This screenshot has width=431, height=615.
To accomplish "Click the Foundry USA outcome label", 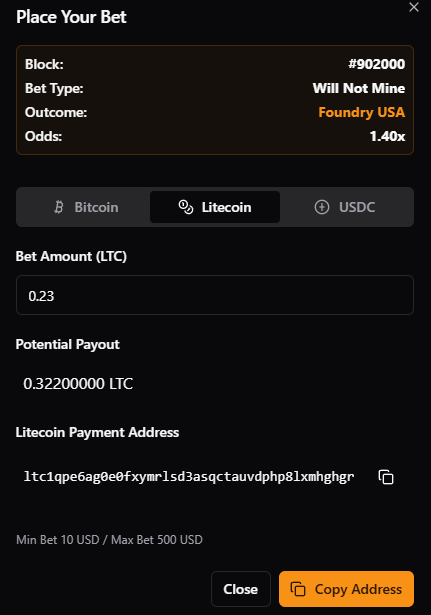I will pos(362,113).
